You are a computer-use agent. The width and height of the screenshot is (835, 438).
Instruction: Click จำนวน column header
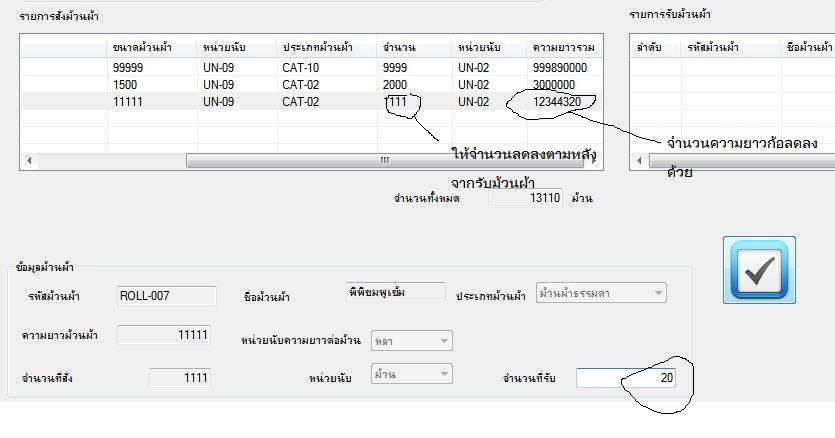pyautogui.click(x=414, y=47)
